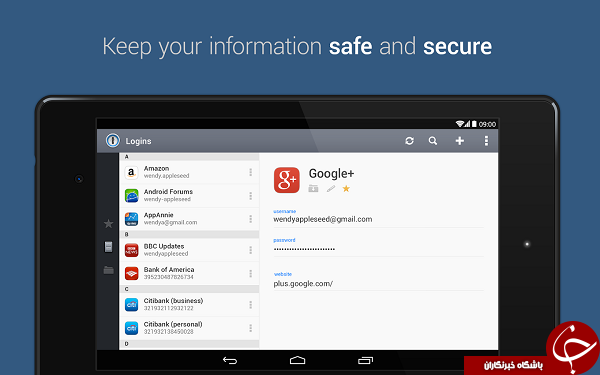Tap the section header letter A
The image size is (600, 375).
(127, 157)
